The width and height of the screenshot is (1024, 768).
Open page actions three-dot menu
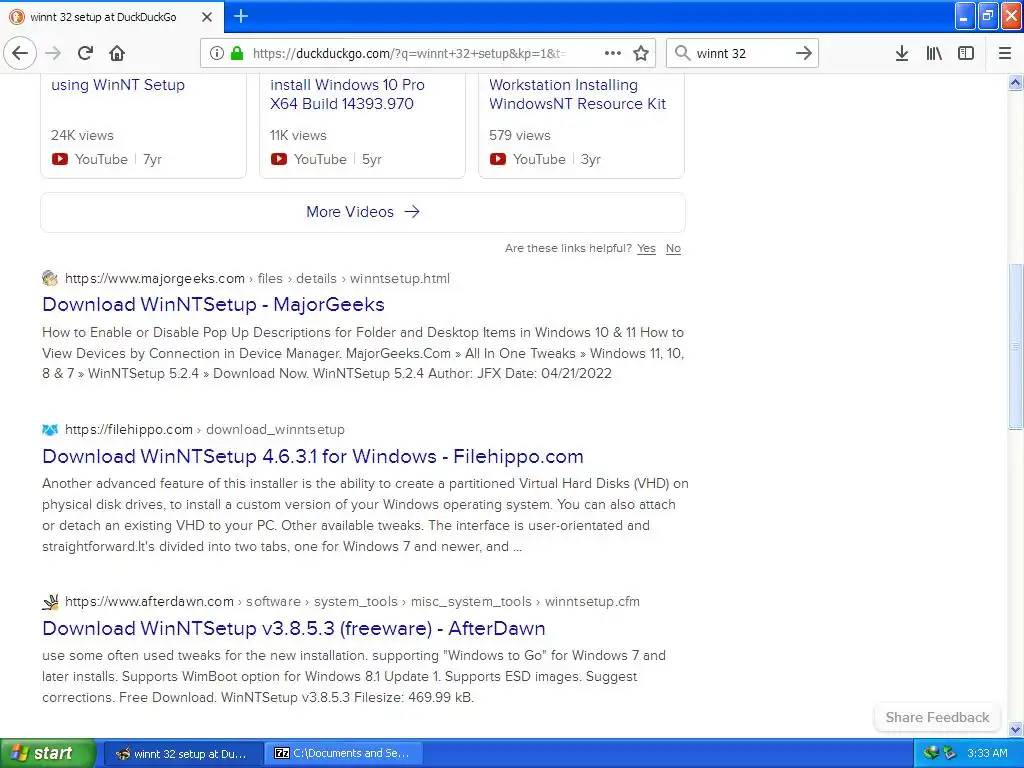(x=613, y=54)
